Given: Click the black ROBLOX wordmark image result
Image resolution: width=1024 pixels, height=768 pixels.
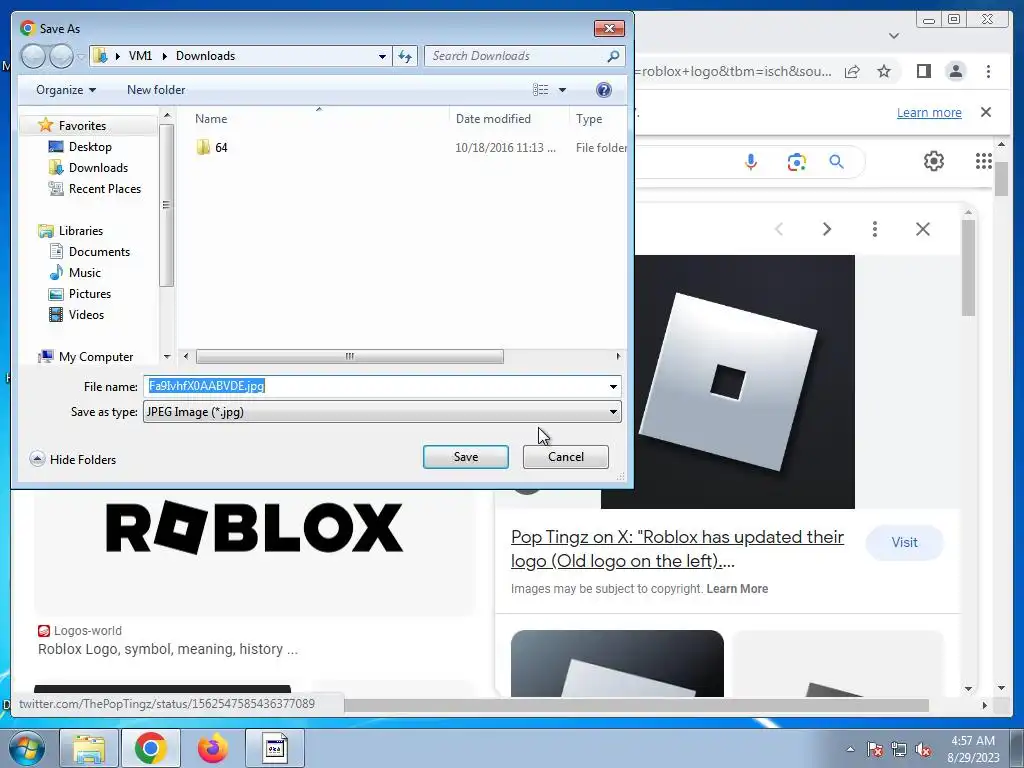Looking at the screenshot, I should (254, 528).
